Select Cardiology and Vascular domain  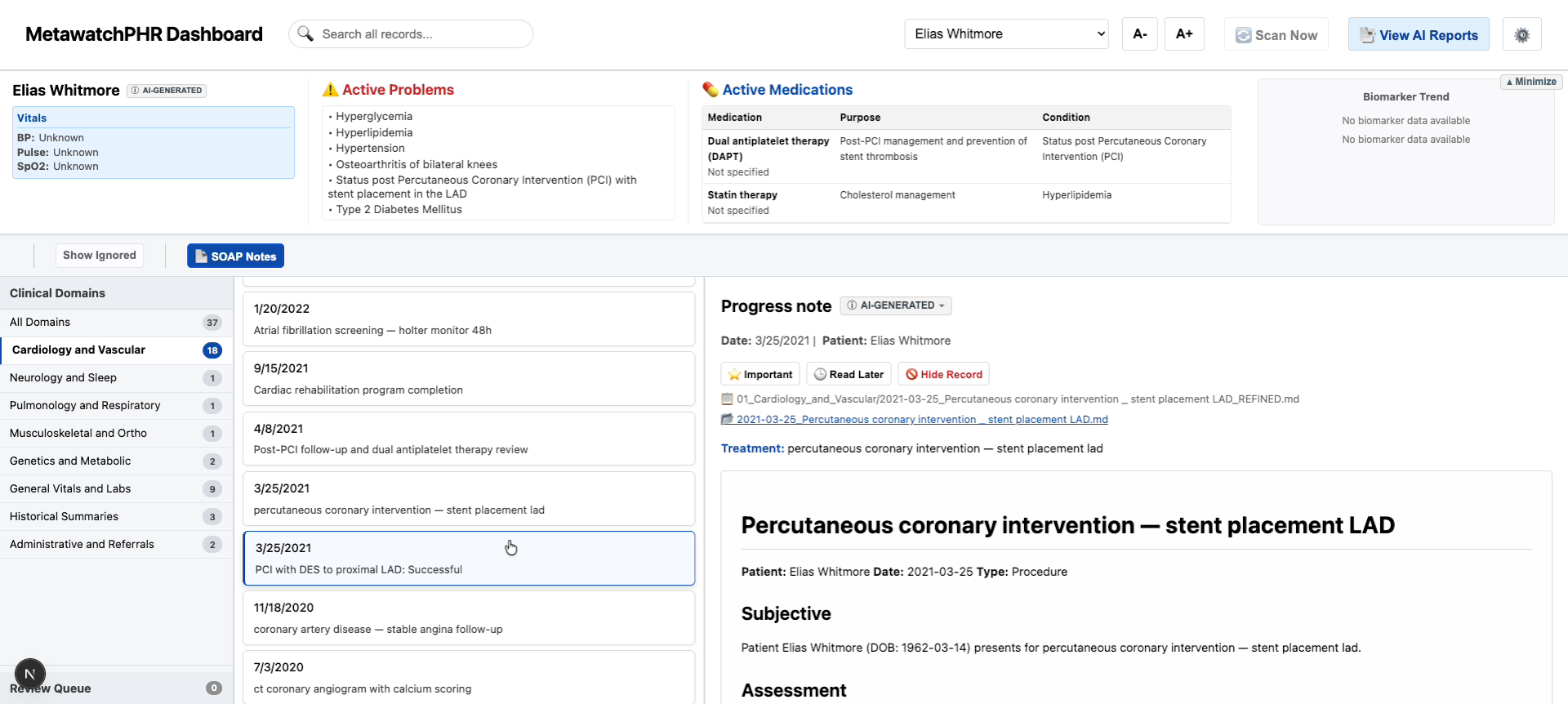tap(116, 350)
